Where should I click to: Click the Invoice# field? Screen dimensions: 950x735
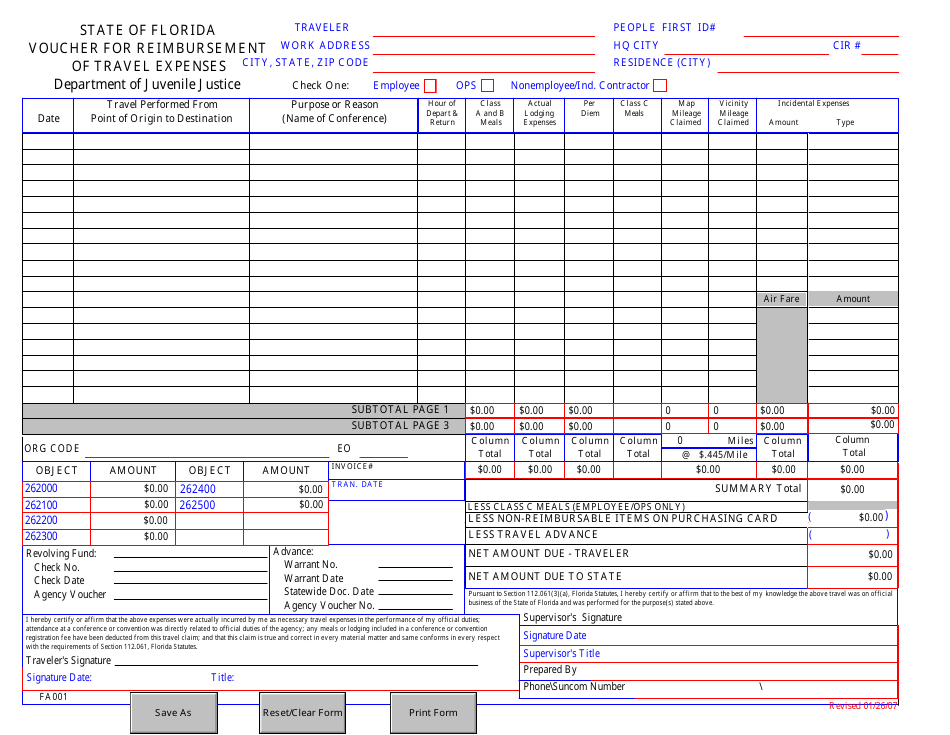410,470
